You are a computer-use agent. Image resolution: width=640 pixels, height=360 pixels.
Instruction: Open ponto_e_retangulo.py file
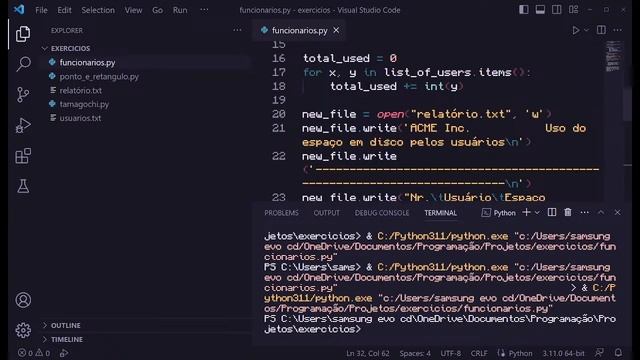[99, 76]
